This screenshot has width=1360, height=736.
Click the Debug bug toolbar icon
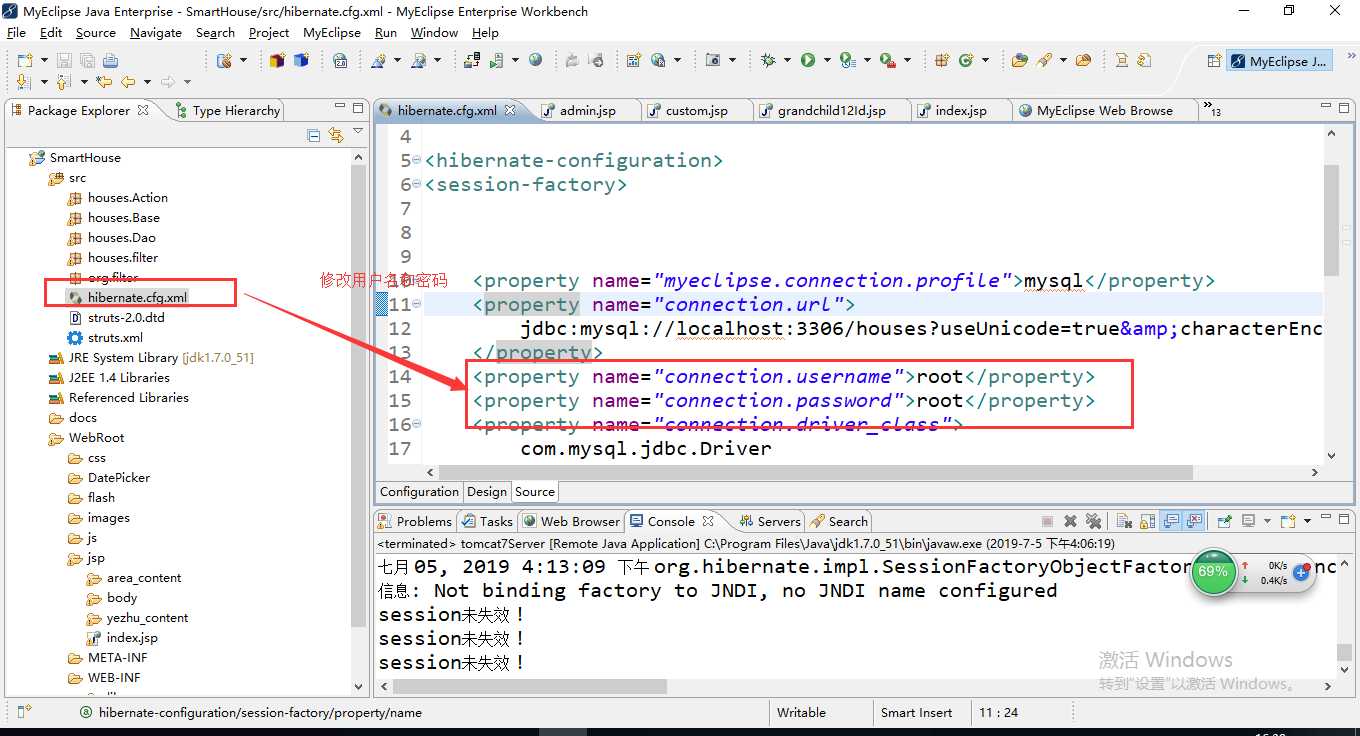(x=768, y=61)
